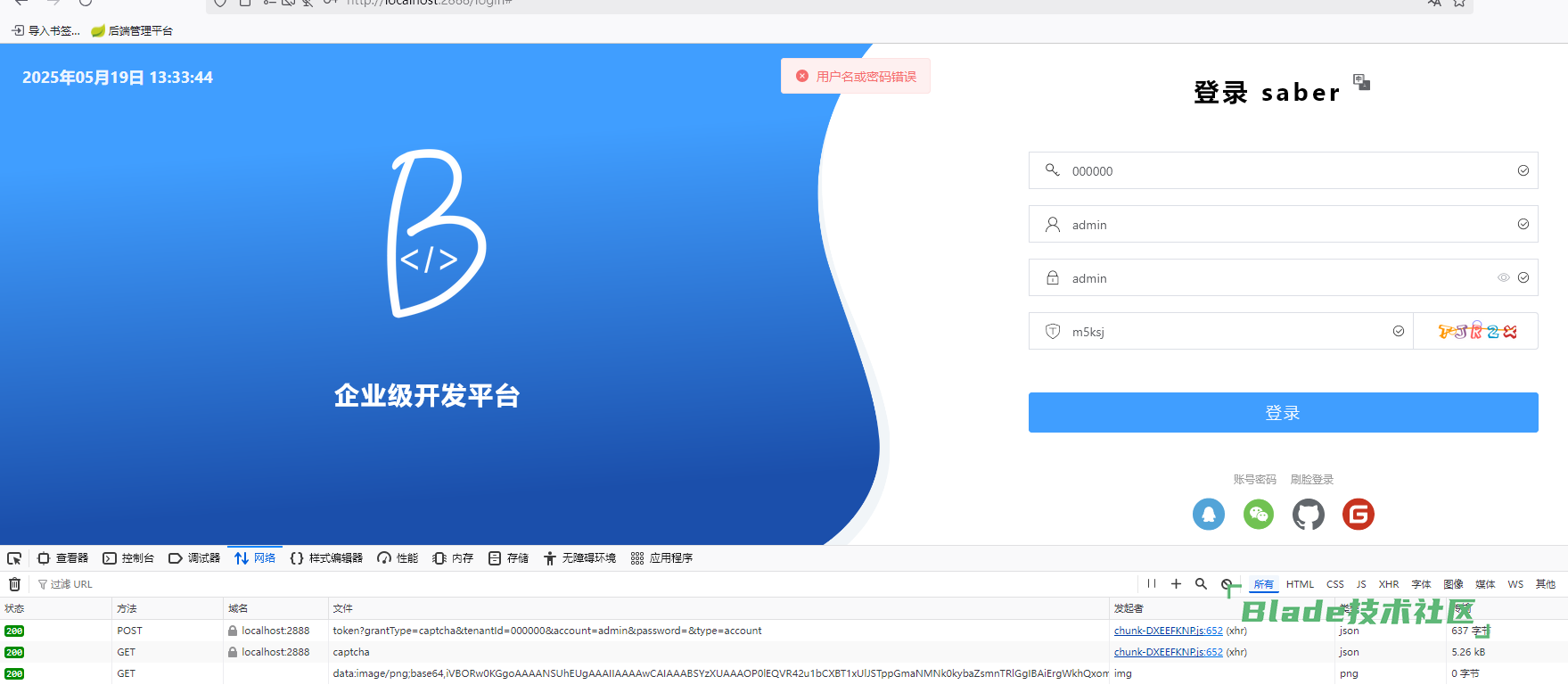Click the 导入书签 bookmark item

point(45,30)
